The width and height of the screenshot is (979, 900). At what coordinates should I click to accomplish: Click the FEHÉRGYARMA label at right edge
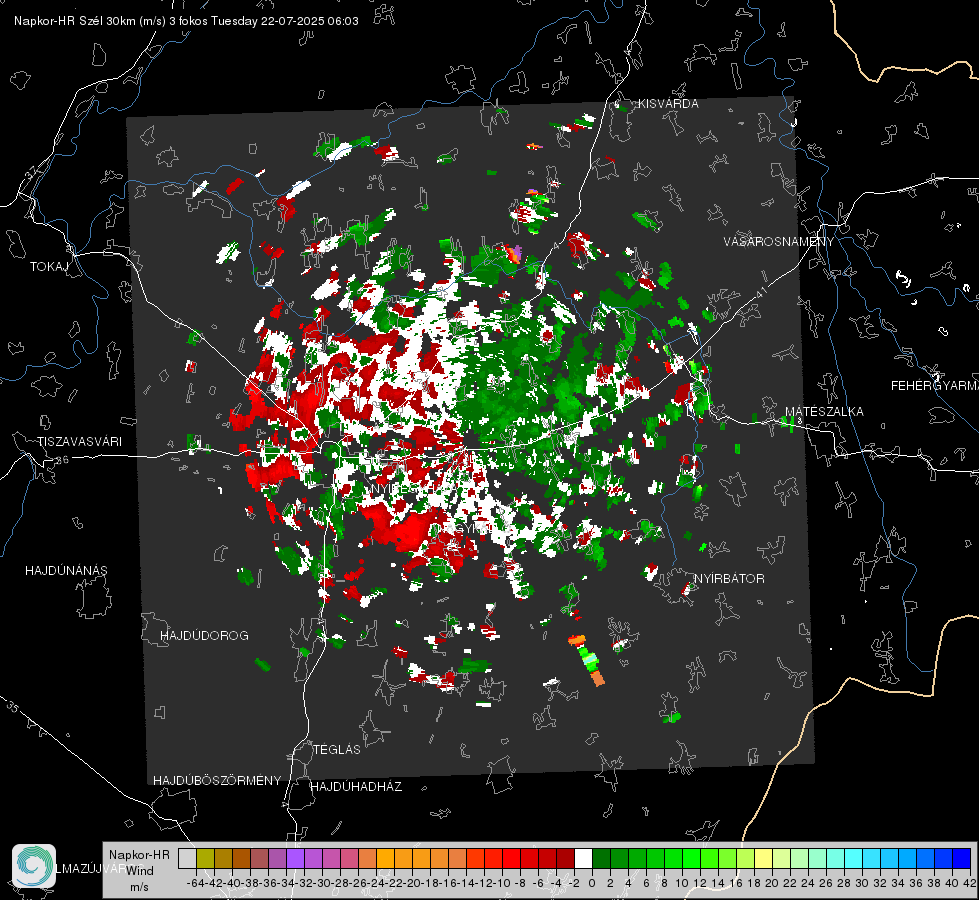click(x=934, y=386)
